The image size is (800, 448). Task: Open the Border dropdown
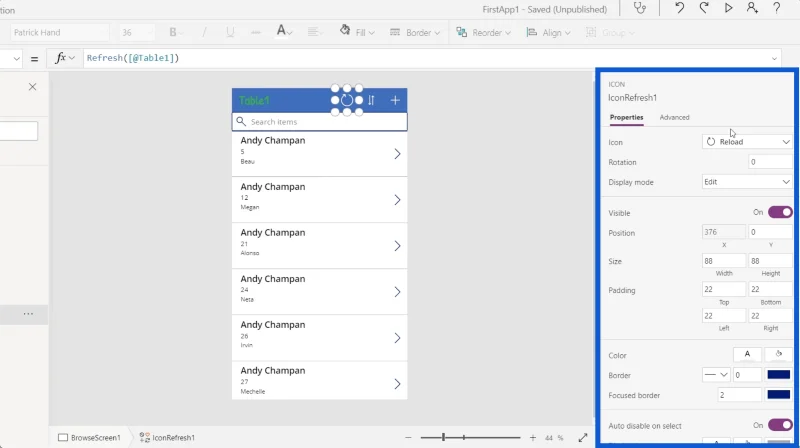[415, 32]
